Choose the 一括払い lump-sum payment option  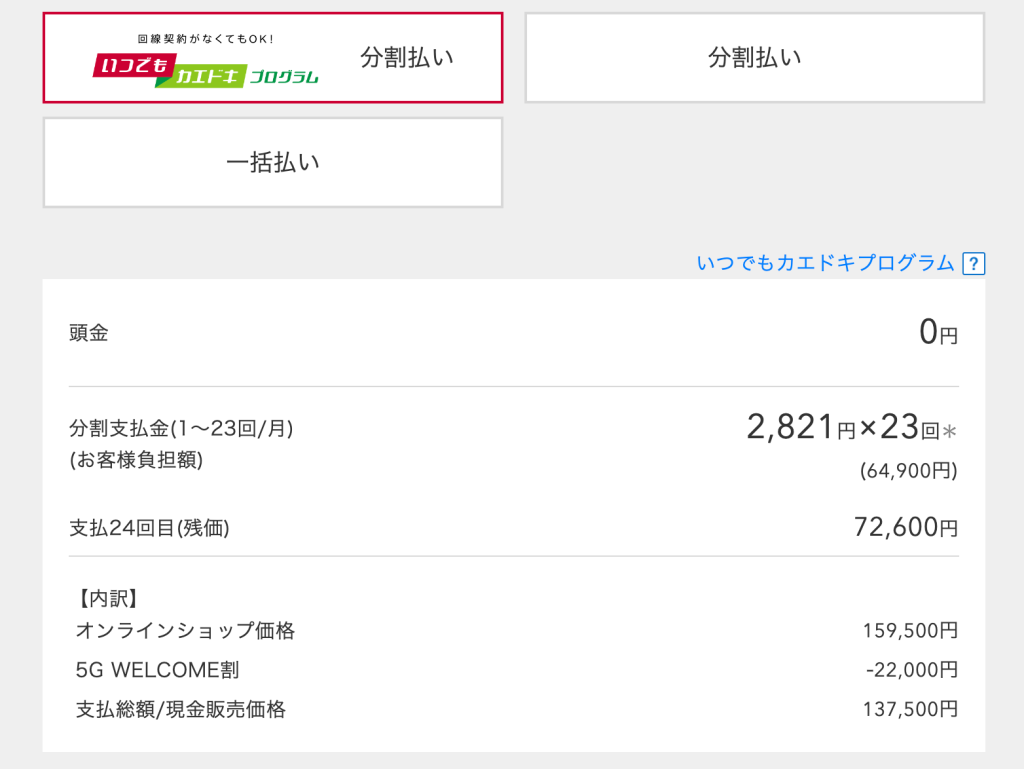click(273, 161)
